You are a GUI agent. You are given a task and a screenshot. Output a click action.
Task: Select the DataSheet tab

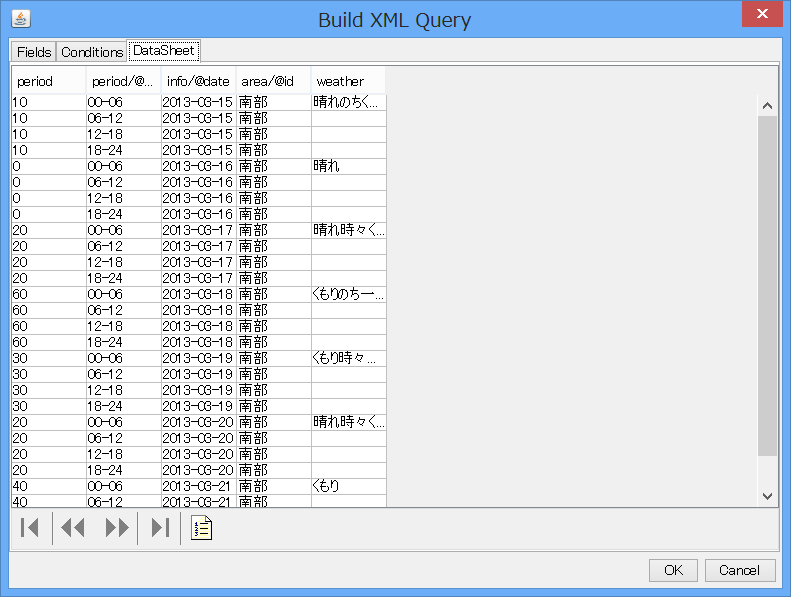click(x=164, y=51)
